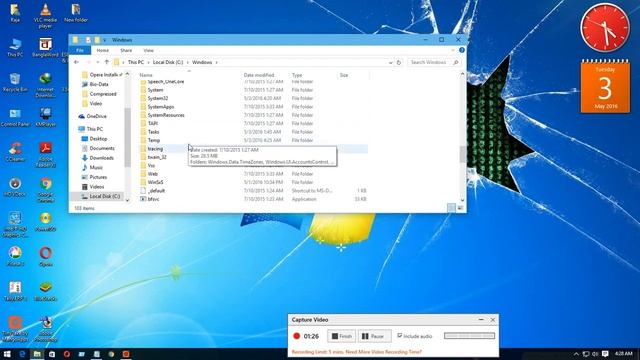Open recent locations dropdown arrow
This screenshot has width=640, height=360.
point(98,62)
